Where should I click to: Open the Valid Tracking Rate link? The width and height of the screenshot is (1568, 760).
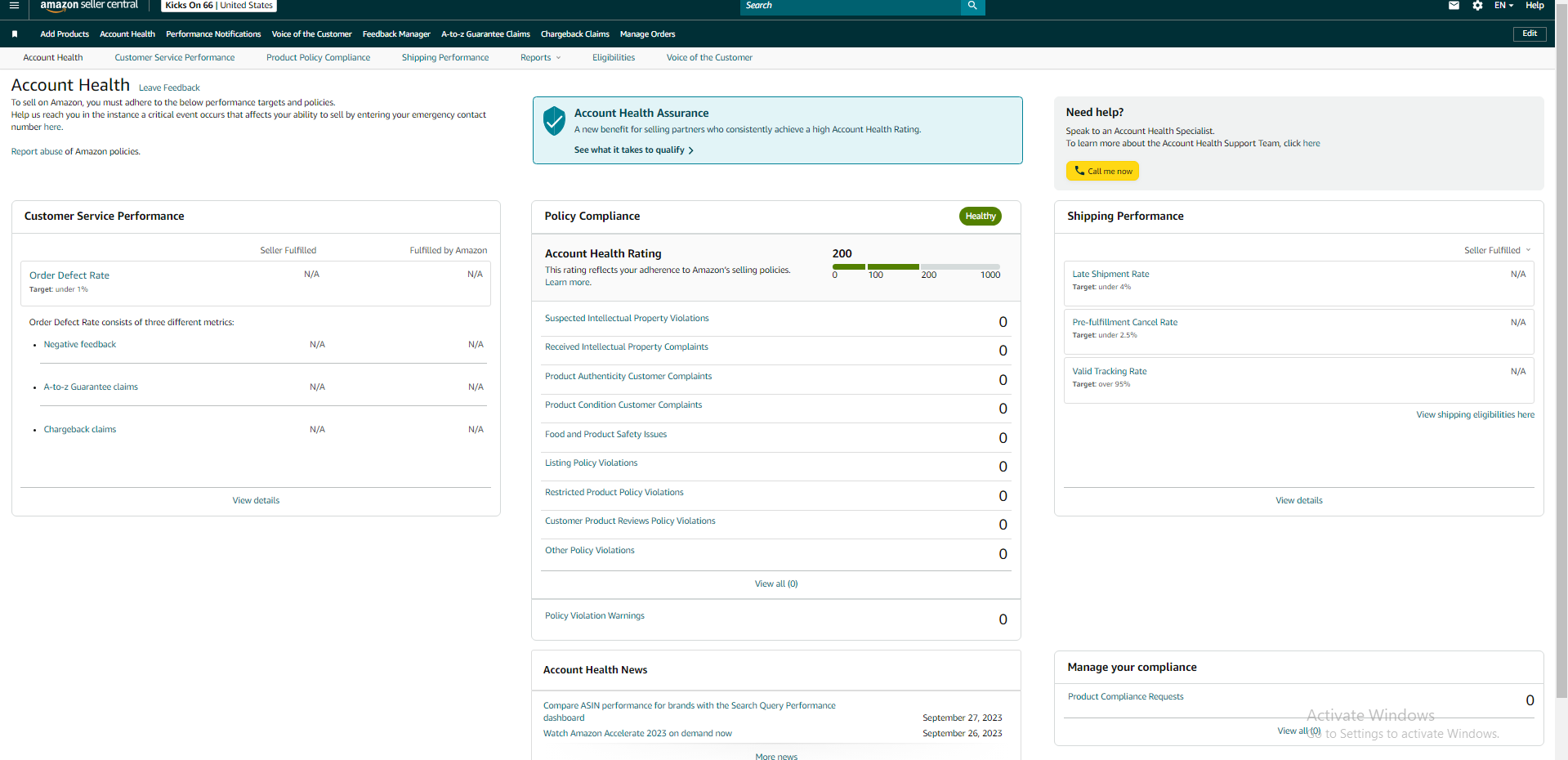point(1110,372)
